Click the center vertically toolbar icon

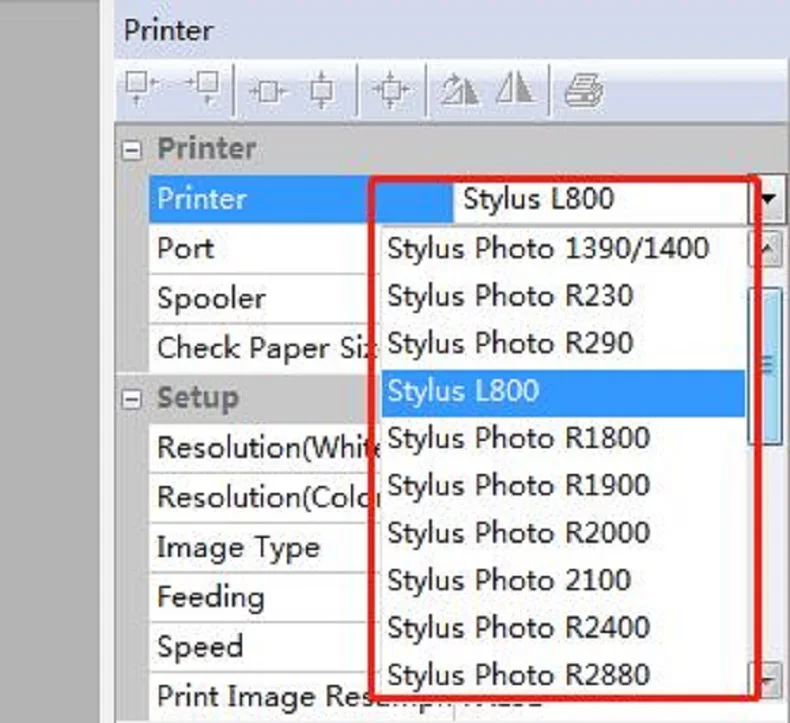coord(321,91)
